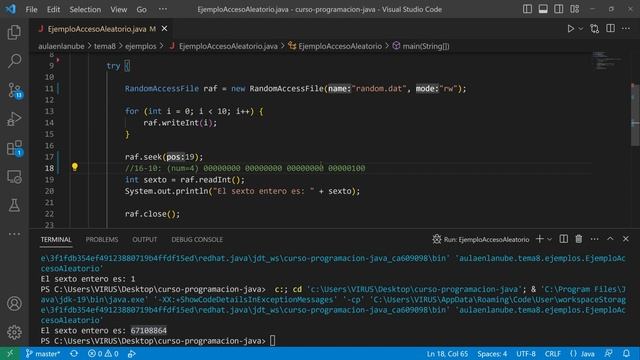This screenshot has width=640, height=360.
Task: Click line number 20 in the gutter
Action: click(49, 191)
